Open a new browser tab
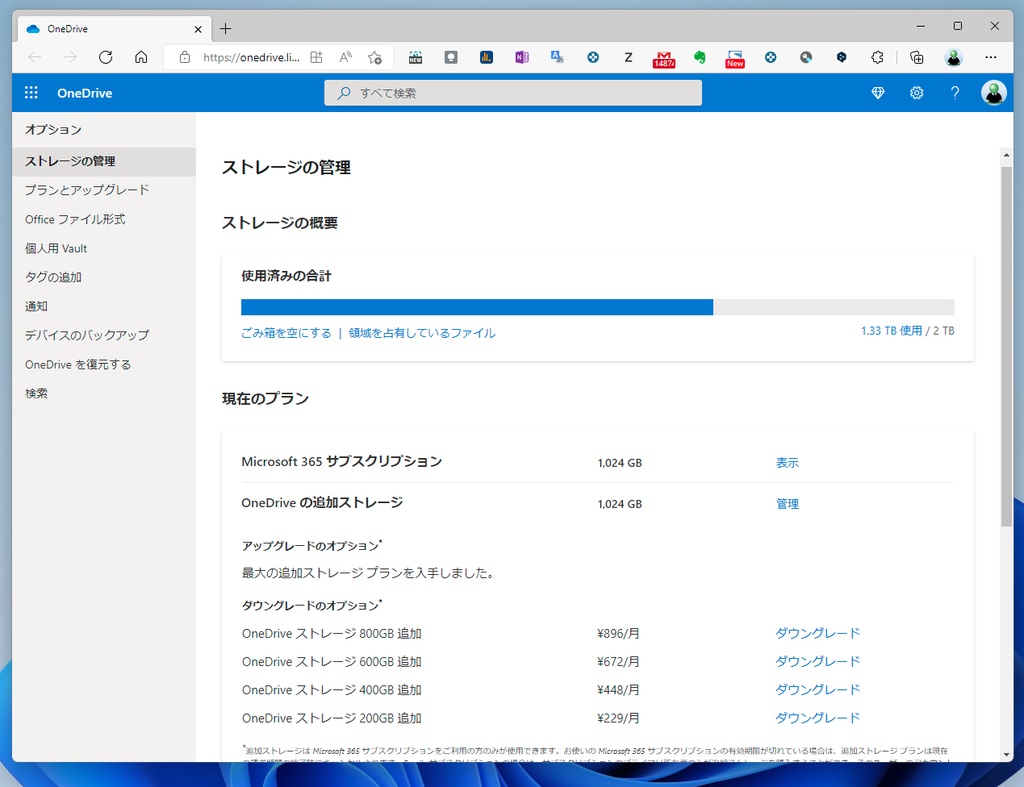 (x=225, y=29)
